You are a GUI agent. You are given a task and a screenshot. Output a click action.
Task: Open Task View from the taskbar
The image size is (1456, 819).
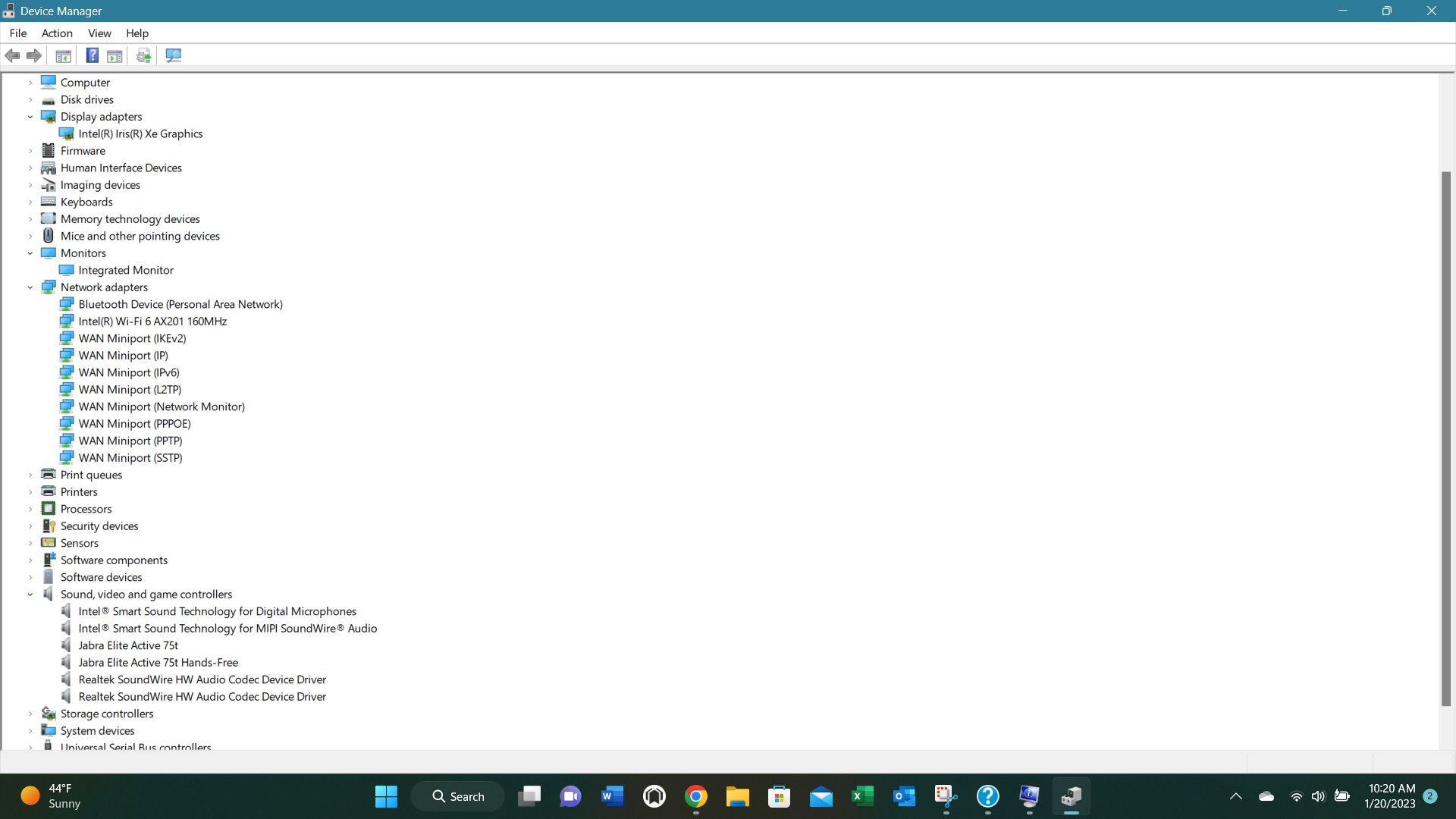529,796
